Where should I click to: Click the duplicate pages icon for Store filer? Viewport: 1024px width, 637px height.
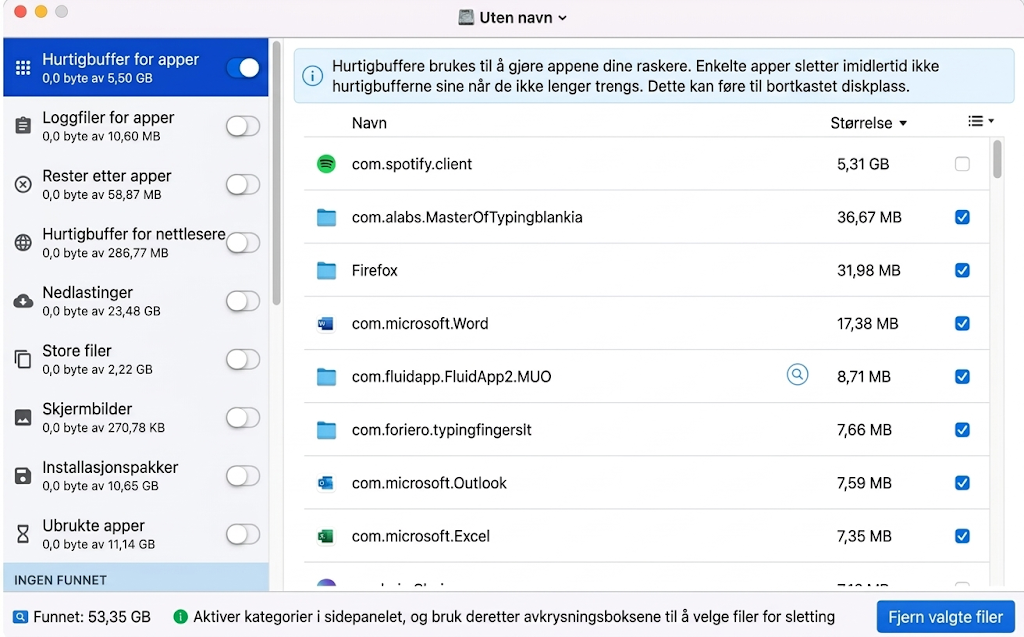[23, 359]
